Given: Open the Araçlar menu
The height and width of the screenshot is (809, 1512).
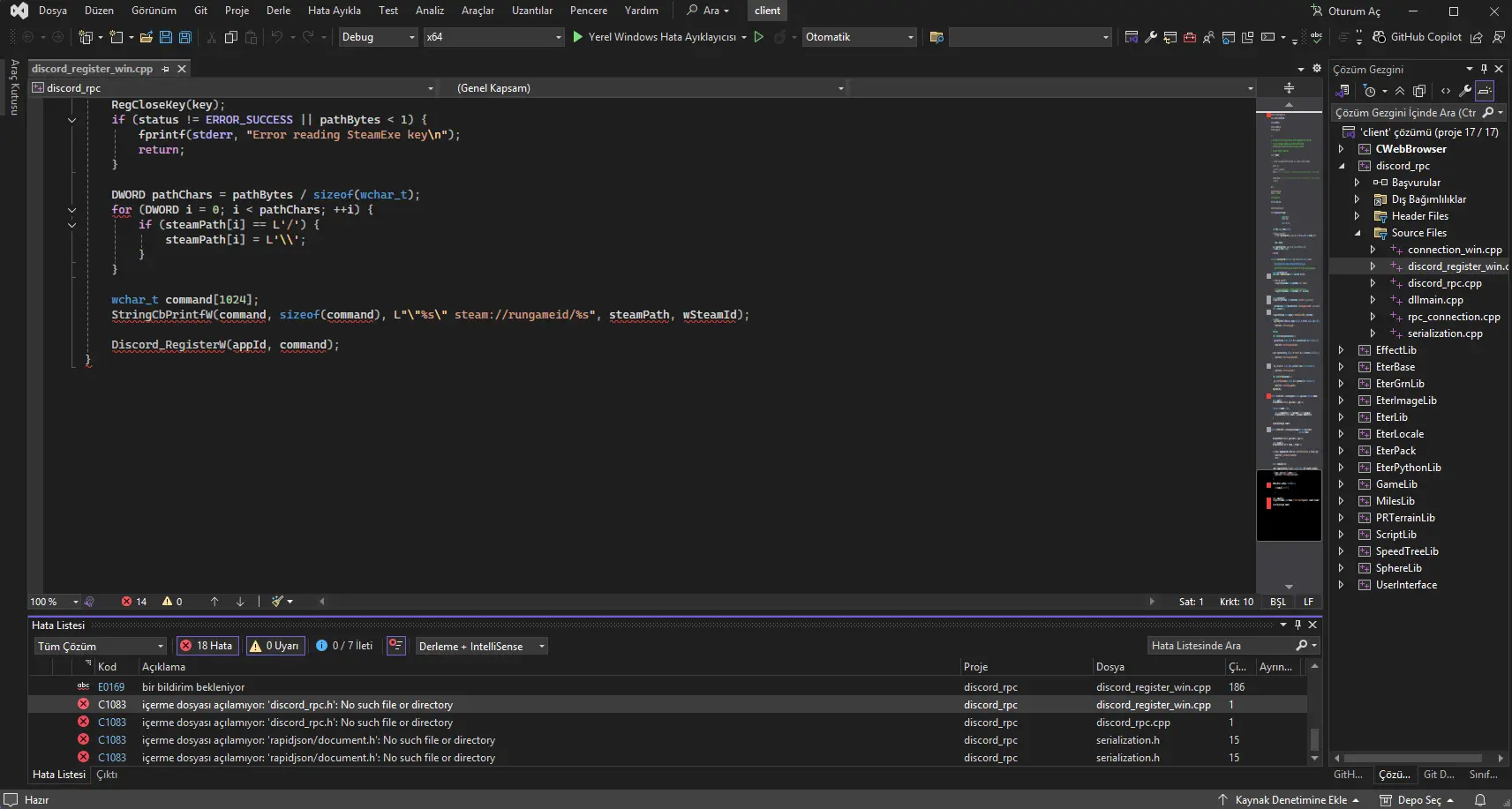Looking at the screenshot, I should pyautogui.click(x=478, y=11).
